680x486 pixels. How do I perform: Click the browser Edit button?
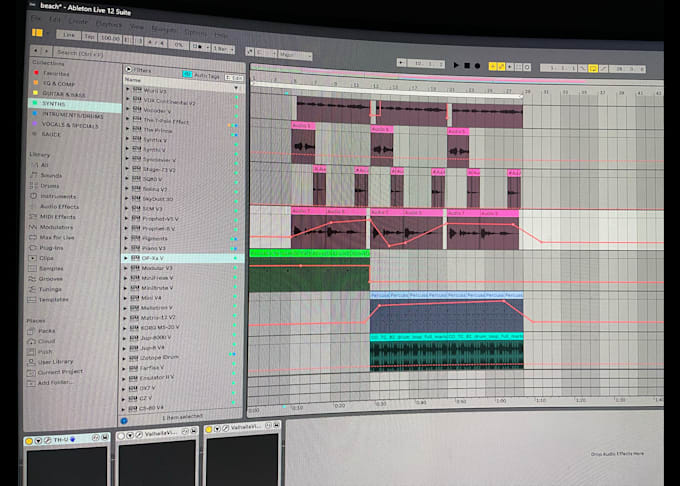234,78
